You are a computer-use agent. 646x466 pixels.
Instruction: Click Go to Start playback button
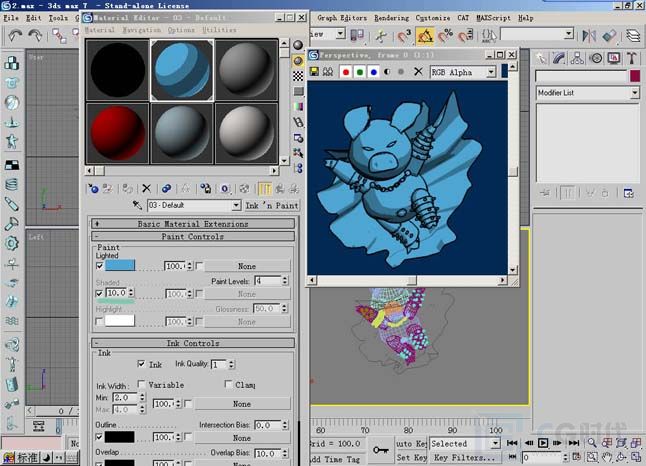click(x=512, y=443)
